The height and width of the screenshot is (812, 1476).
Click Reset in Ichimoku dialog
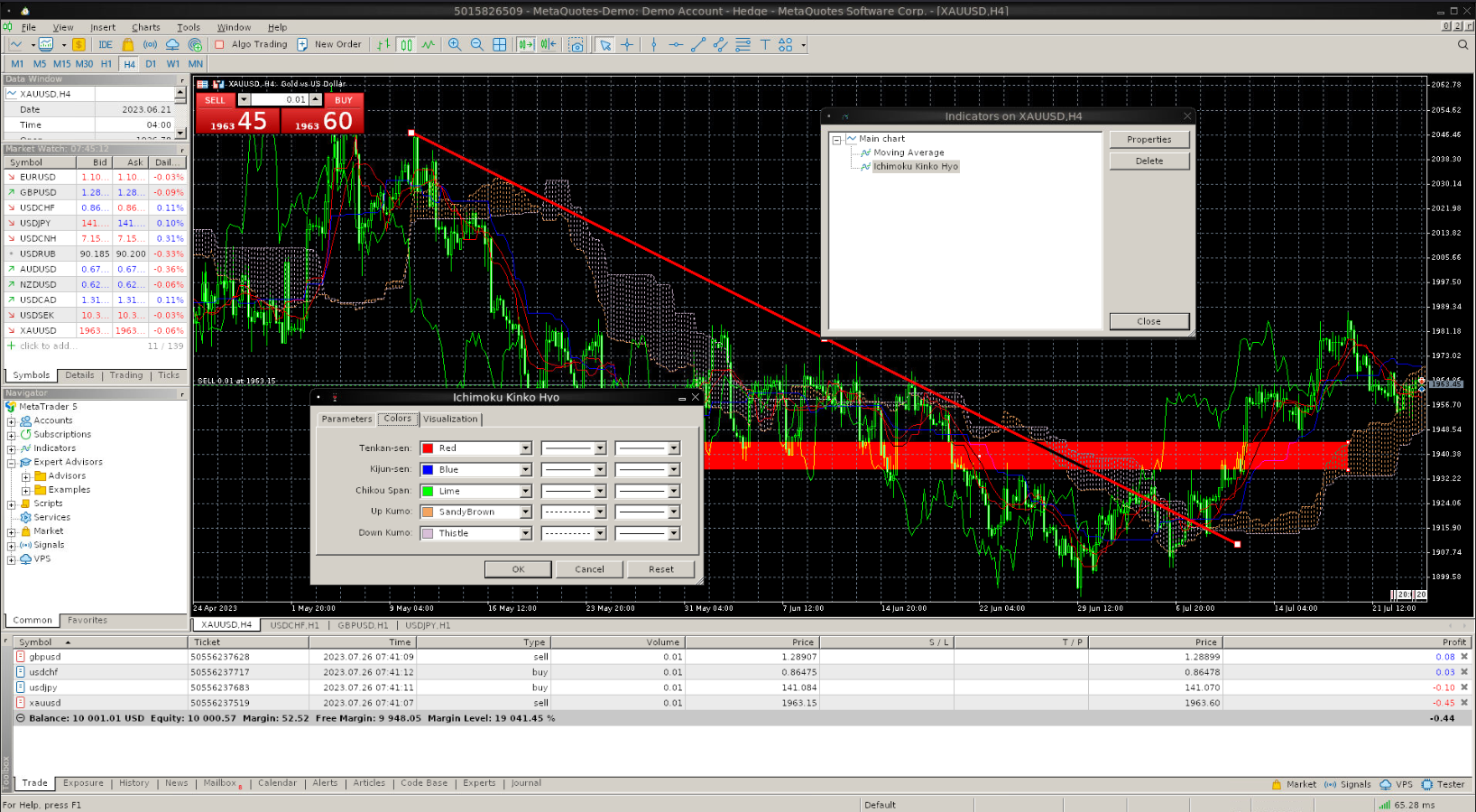[661, 569]
